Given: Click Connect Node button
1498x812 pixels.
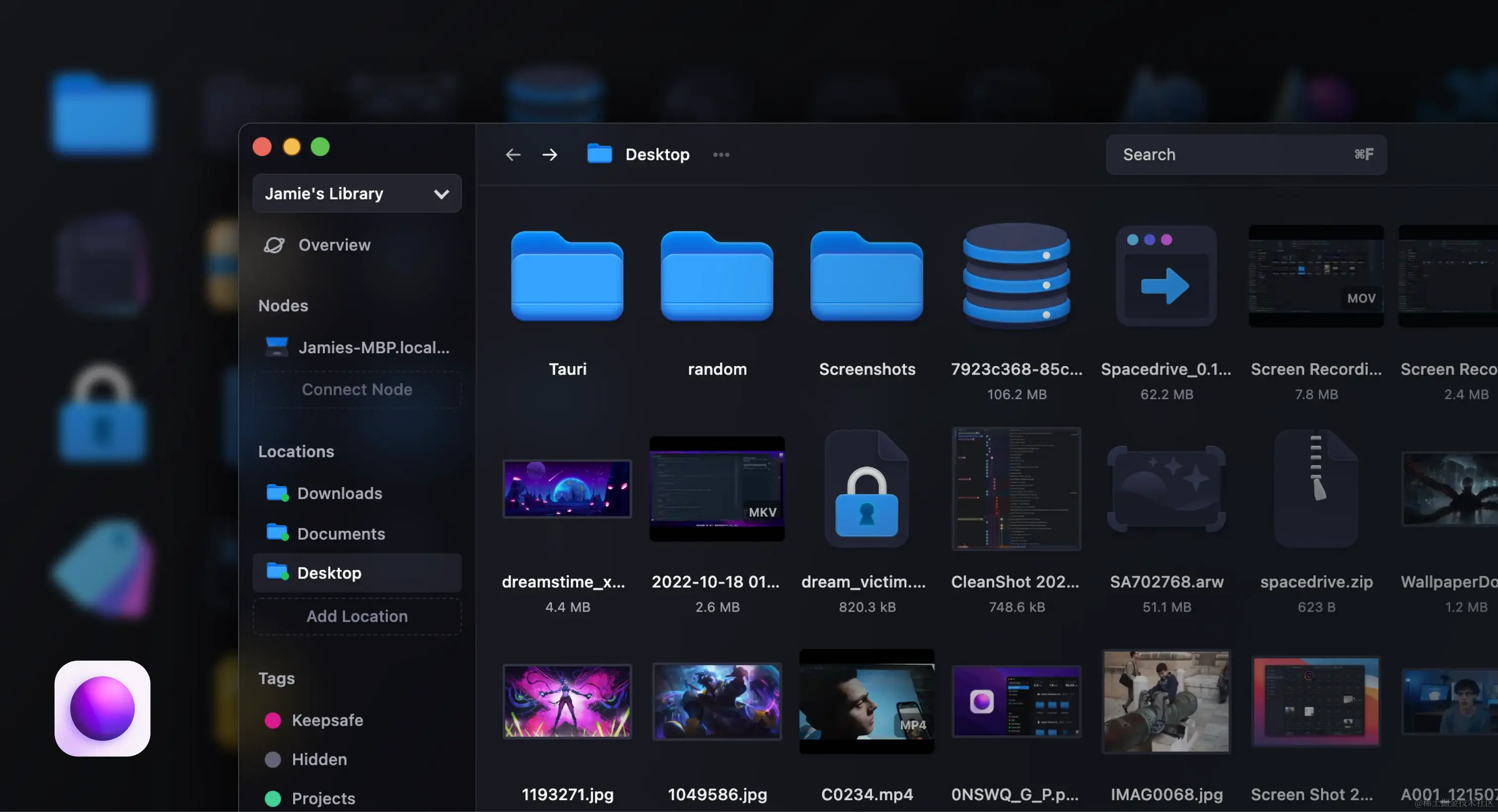Looking at the screenshot, I should point(357,388).
